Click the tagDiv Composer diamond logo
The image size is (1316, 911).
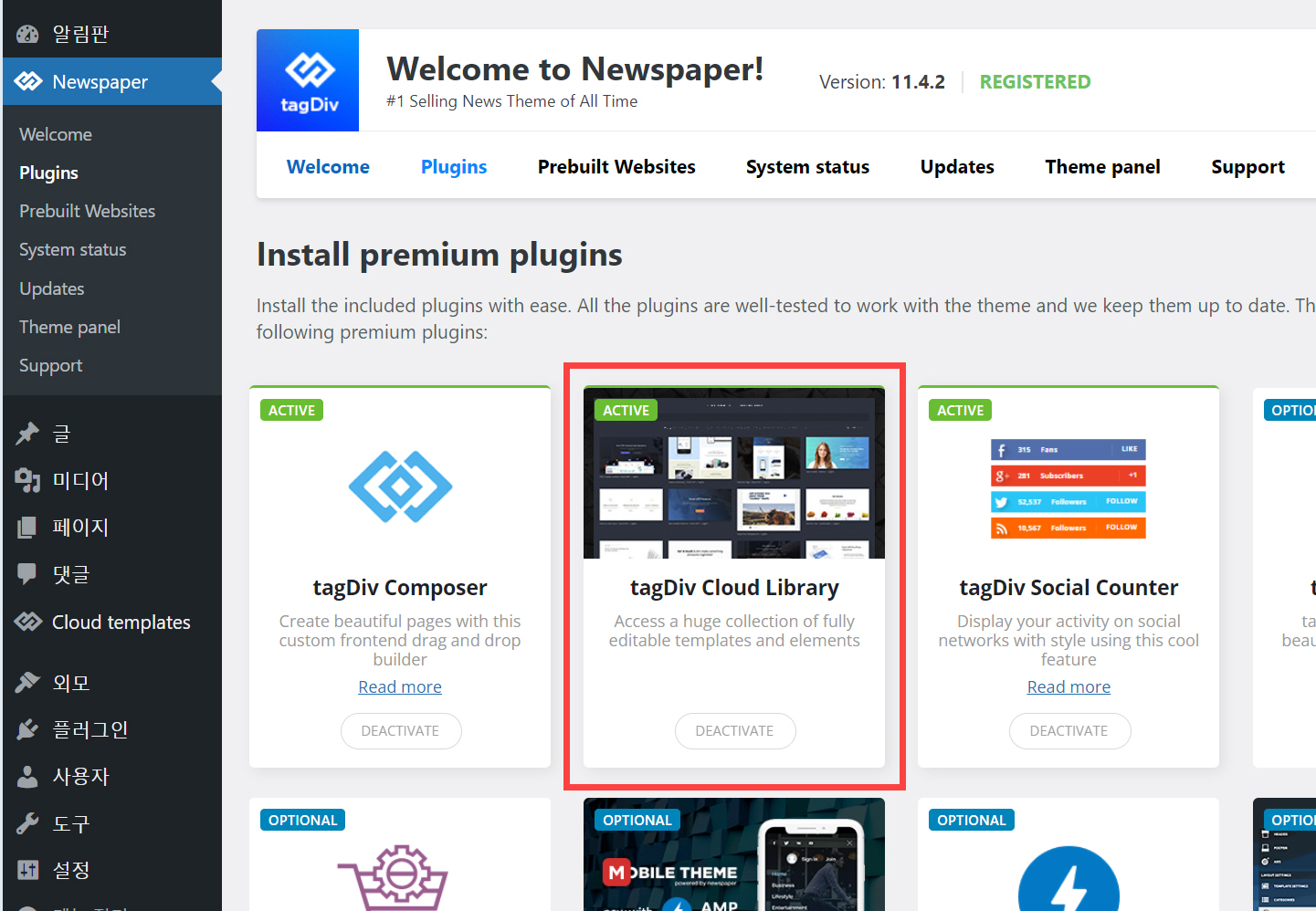(400, 487)
